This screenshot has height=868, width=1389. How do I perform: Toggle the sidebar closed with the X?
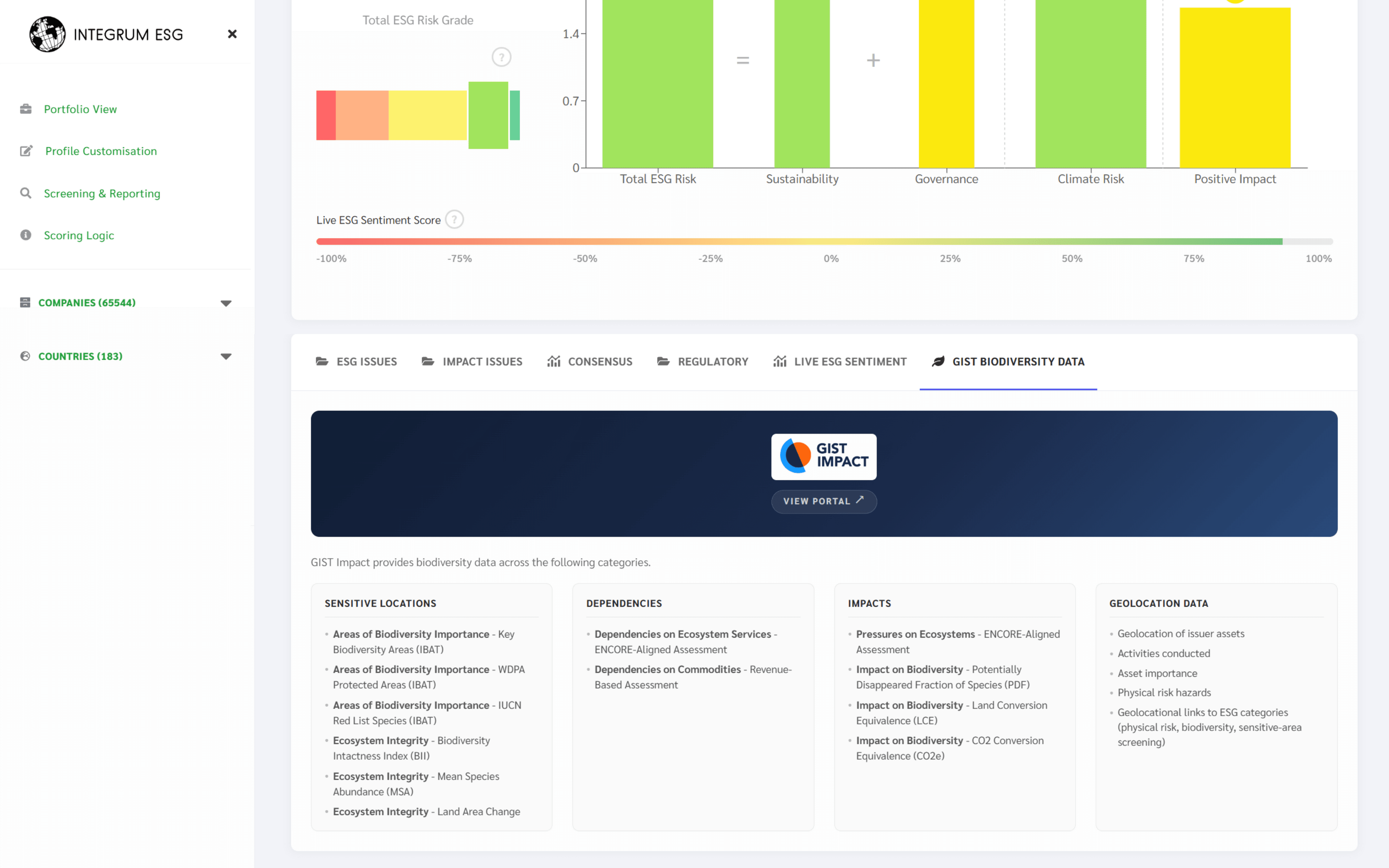coord(232,34)
